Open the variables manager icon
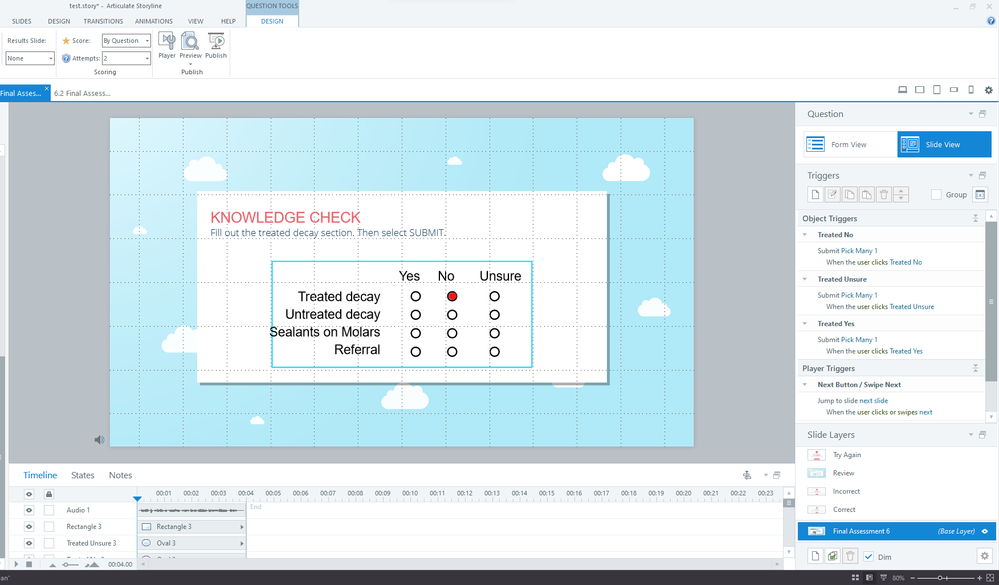 pos(981,194)
